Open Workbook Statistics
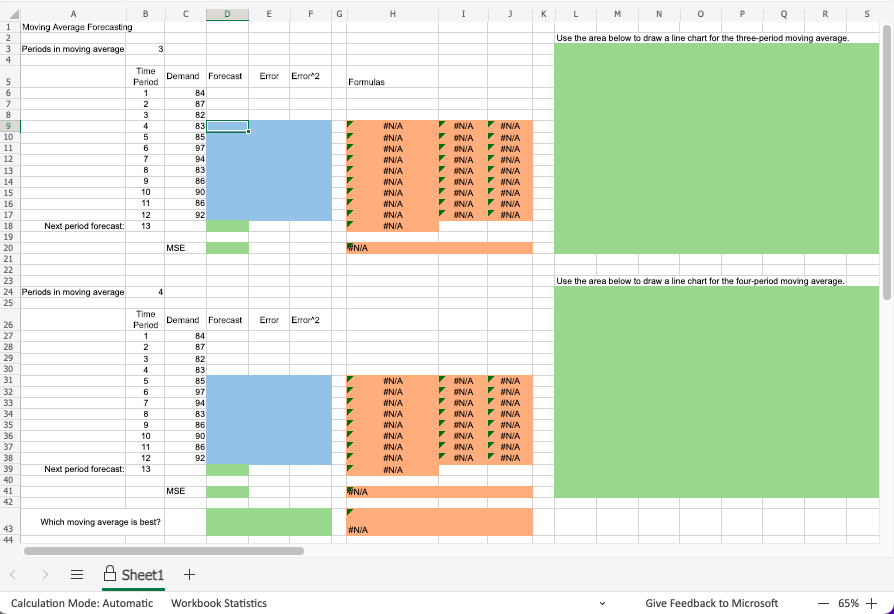Image resolution: width=894 pixels, height=614 pixels. 219,603
